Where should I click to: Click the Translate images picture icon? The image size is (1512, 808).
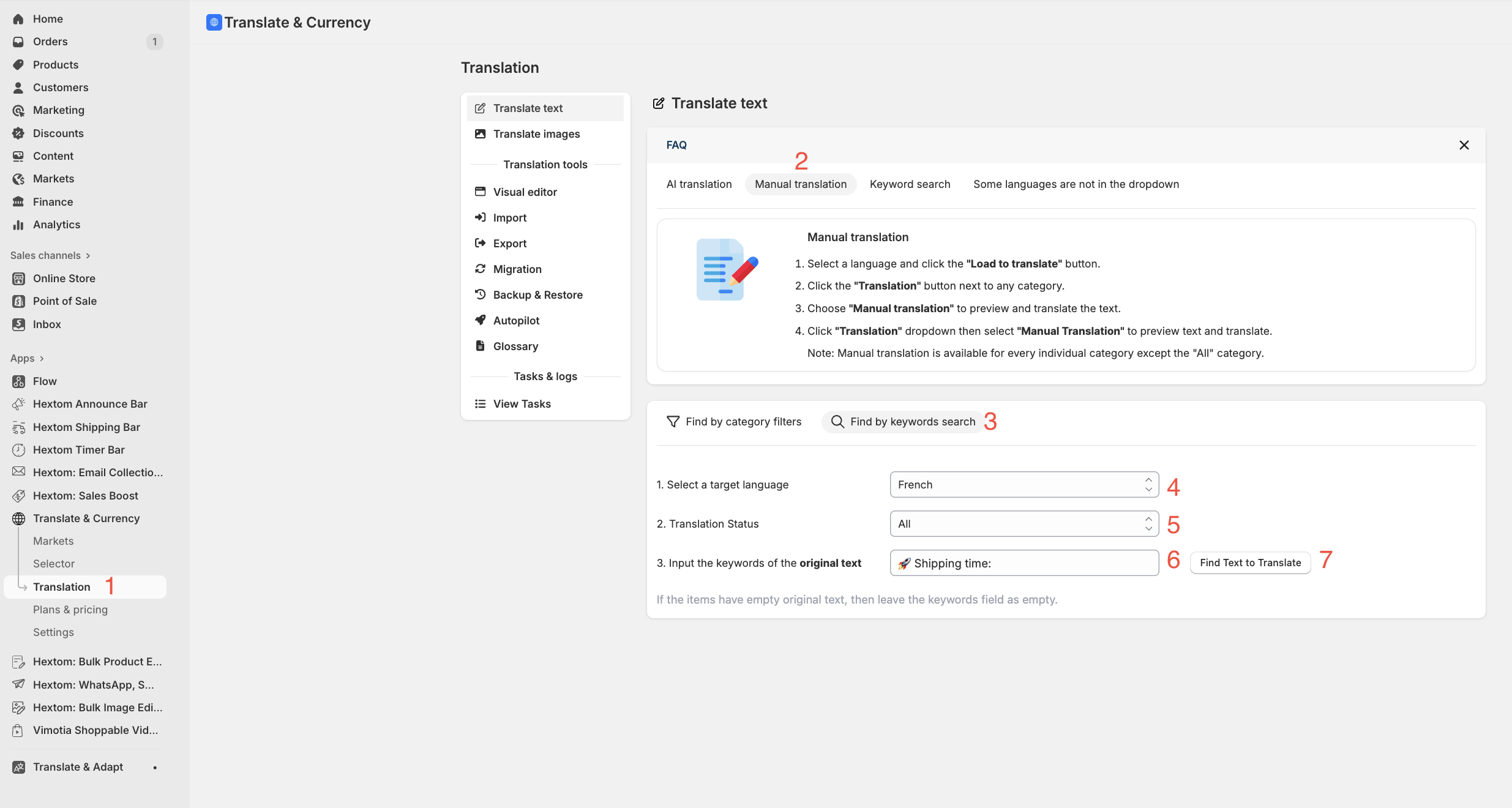point(481,133)
